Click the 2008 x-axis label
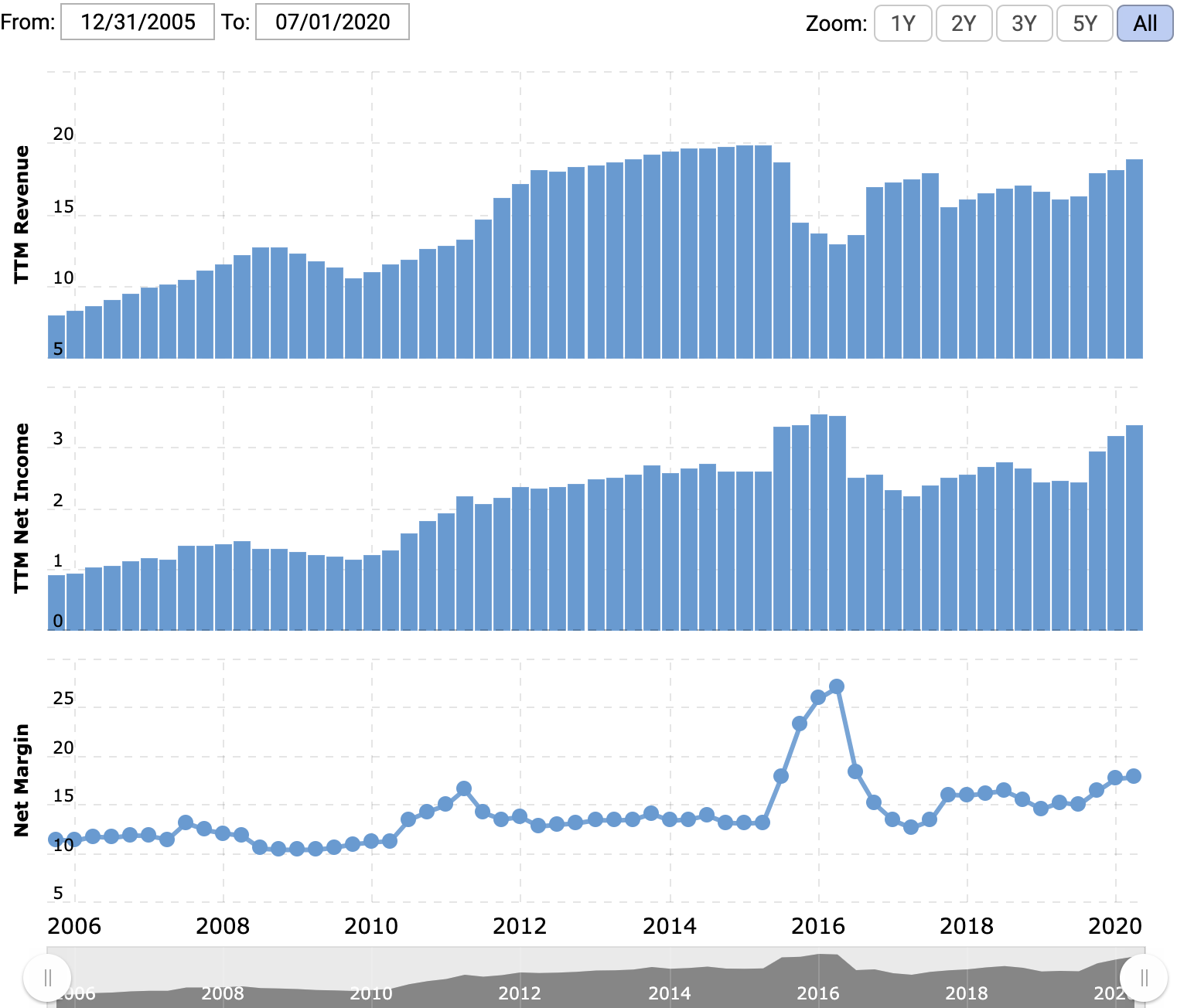 [223, 926]
